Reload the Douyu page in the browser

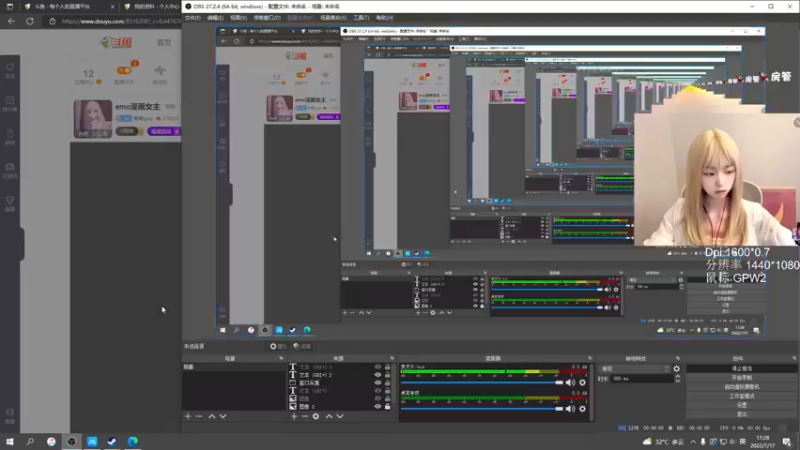30,21
